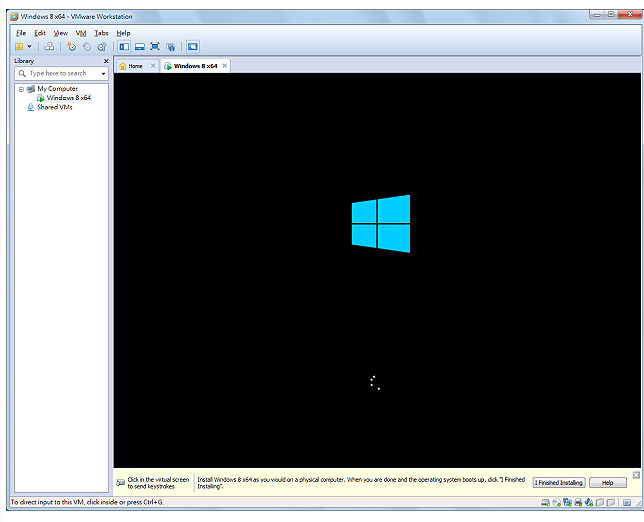Open the power options dropdown arrow
The image size is (644, 522).
point(29,47)
